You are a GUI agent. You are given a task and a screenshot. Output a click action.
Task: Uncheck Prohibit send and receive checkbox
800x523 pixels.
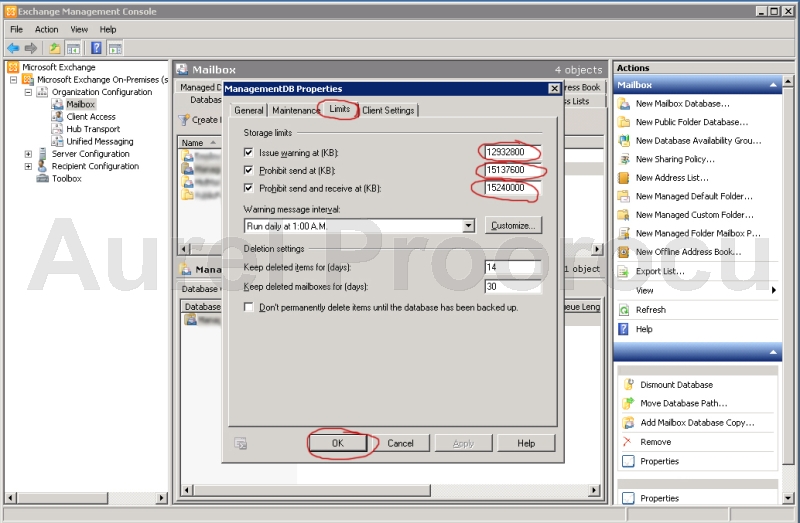248,188
